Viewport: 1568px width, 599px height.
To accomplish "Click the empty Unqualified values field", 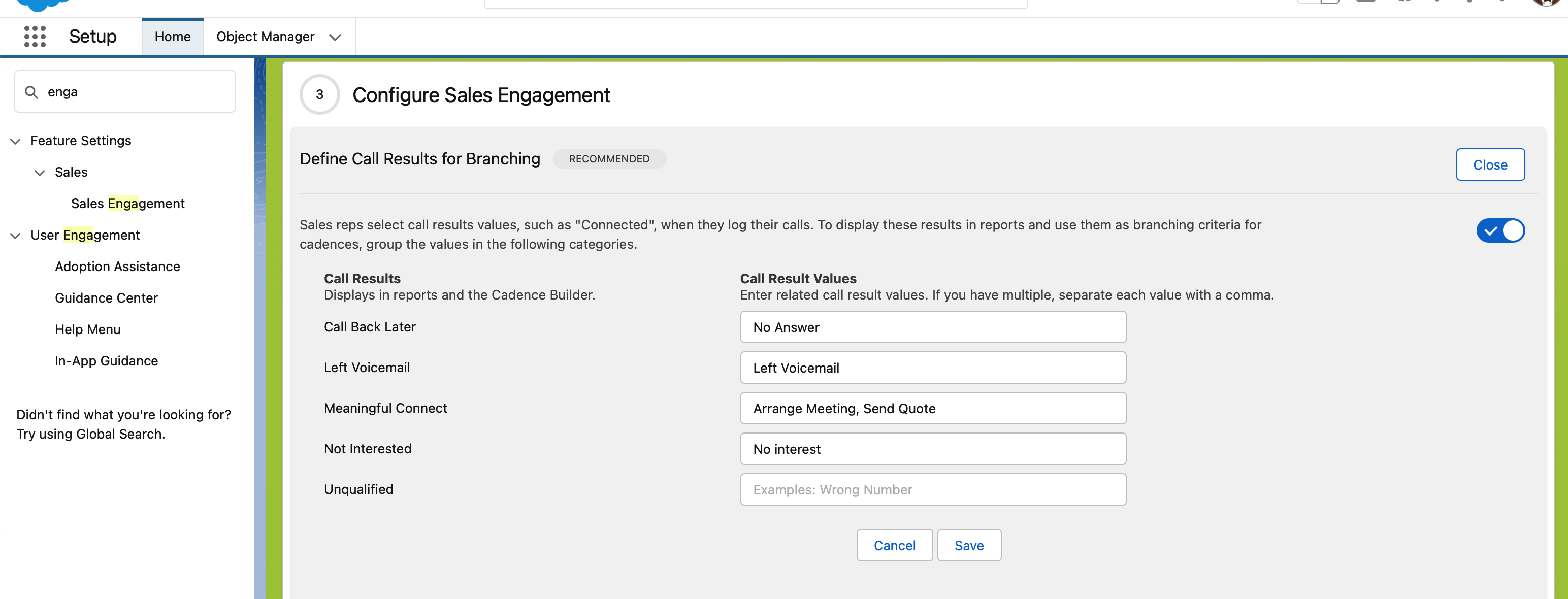I will pyautogui.click(x=932, y=489).
